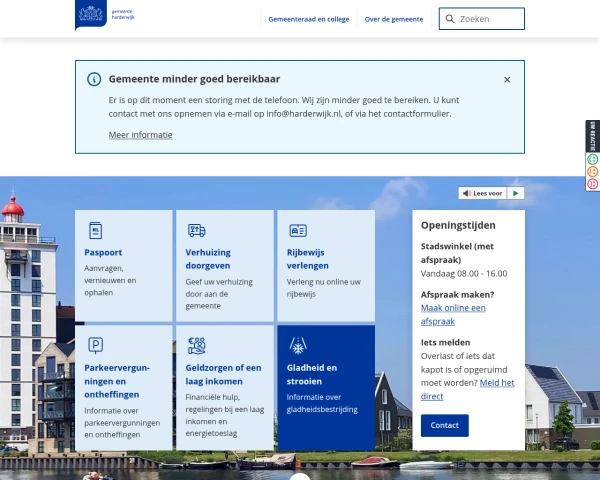Open Verhuizing doorgeven heading link
The height and width of the screenshot is (480, 600).
pyautogui.click(x=208, y=259)
